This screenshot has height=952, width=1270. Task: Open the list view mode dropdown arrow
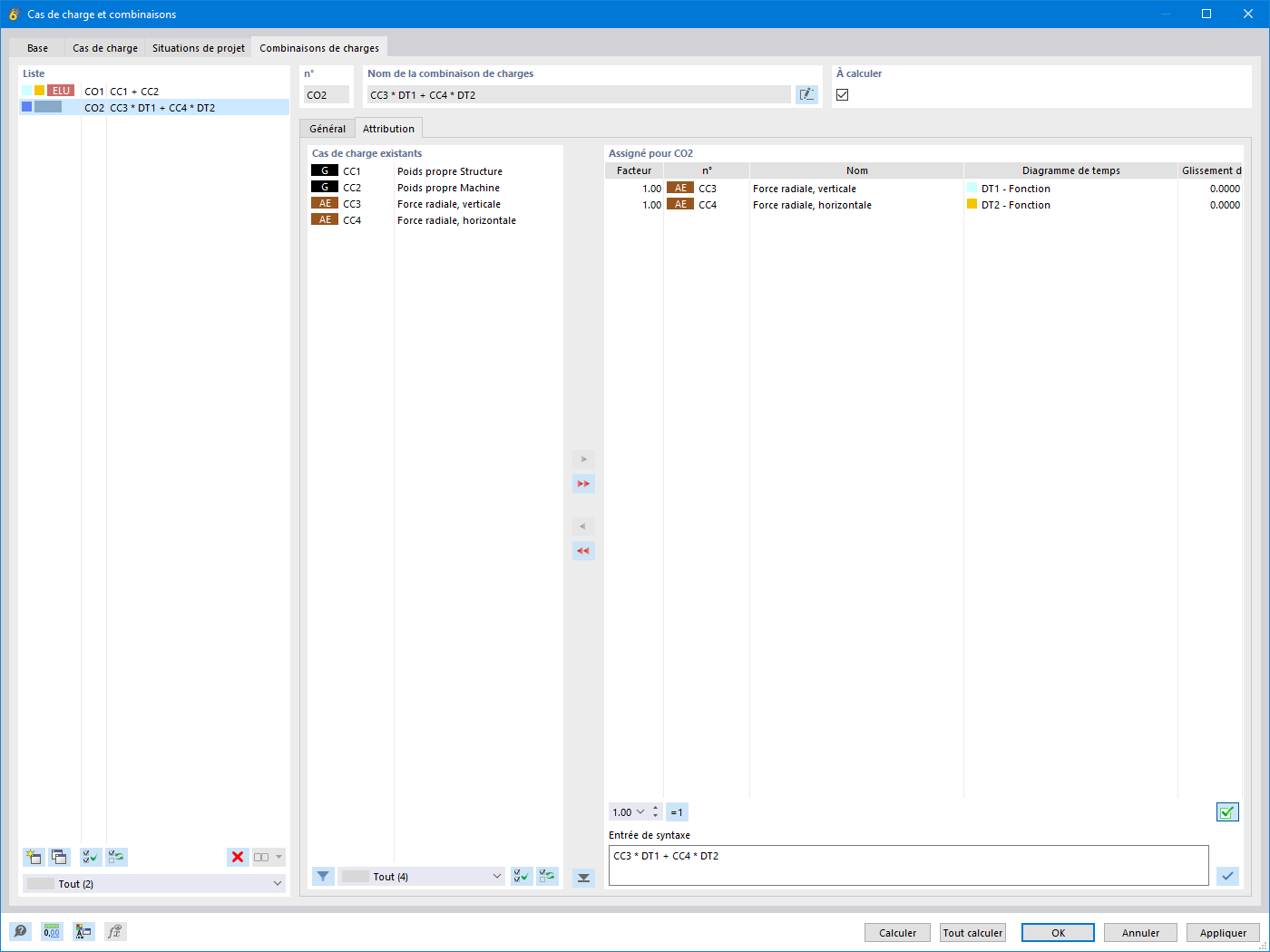[279, 857]
